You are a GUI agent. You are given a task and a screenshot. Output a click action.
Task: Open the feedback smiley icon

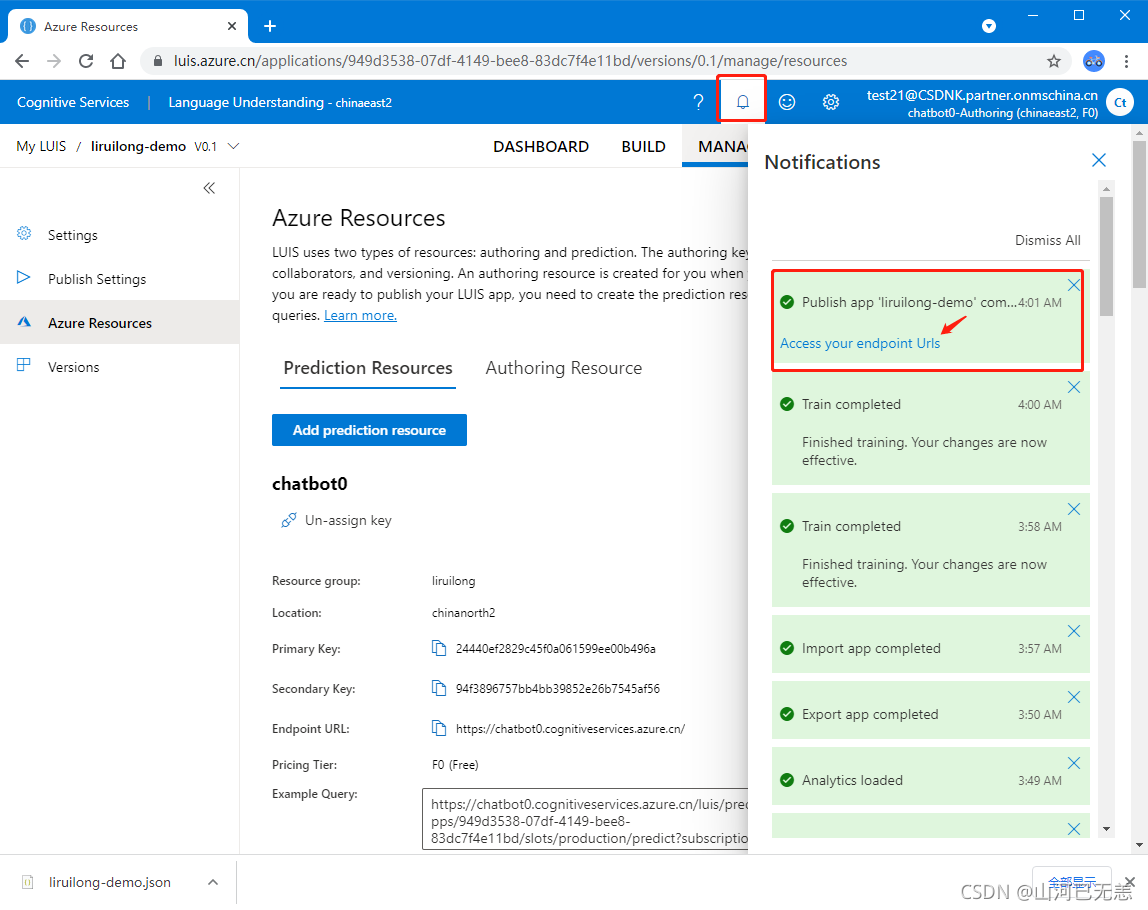coord(786,102)
